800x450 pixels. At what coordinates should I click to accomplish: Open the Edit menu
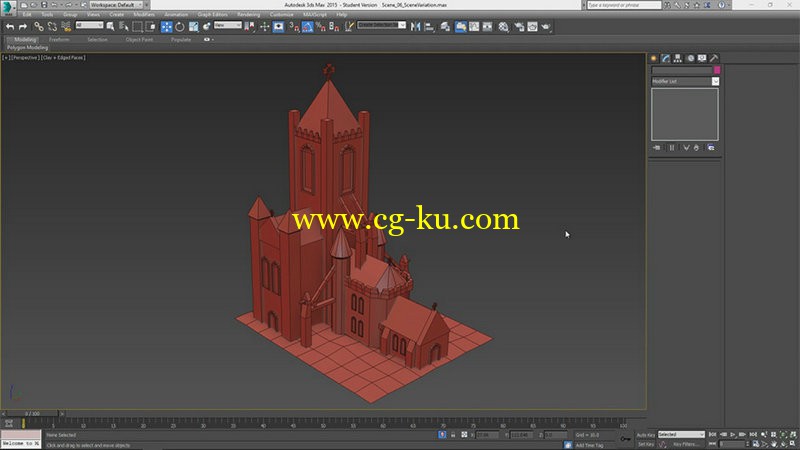[x=27, y=14]
